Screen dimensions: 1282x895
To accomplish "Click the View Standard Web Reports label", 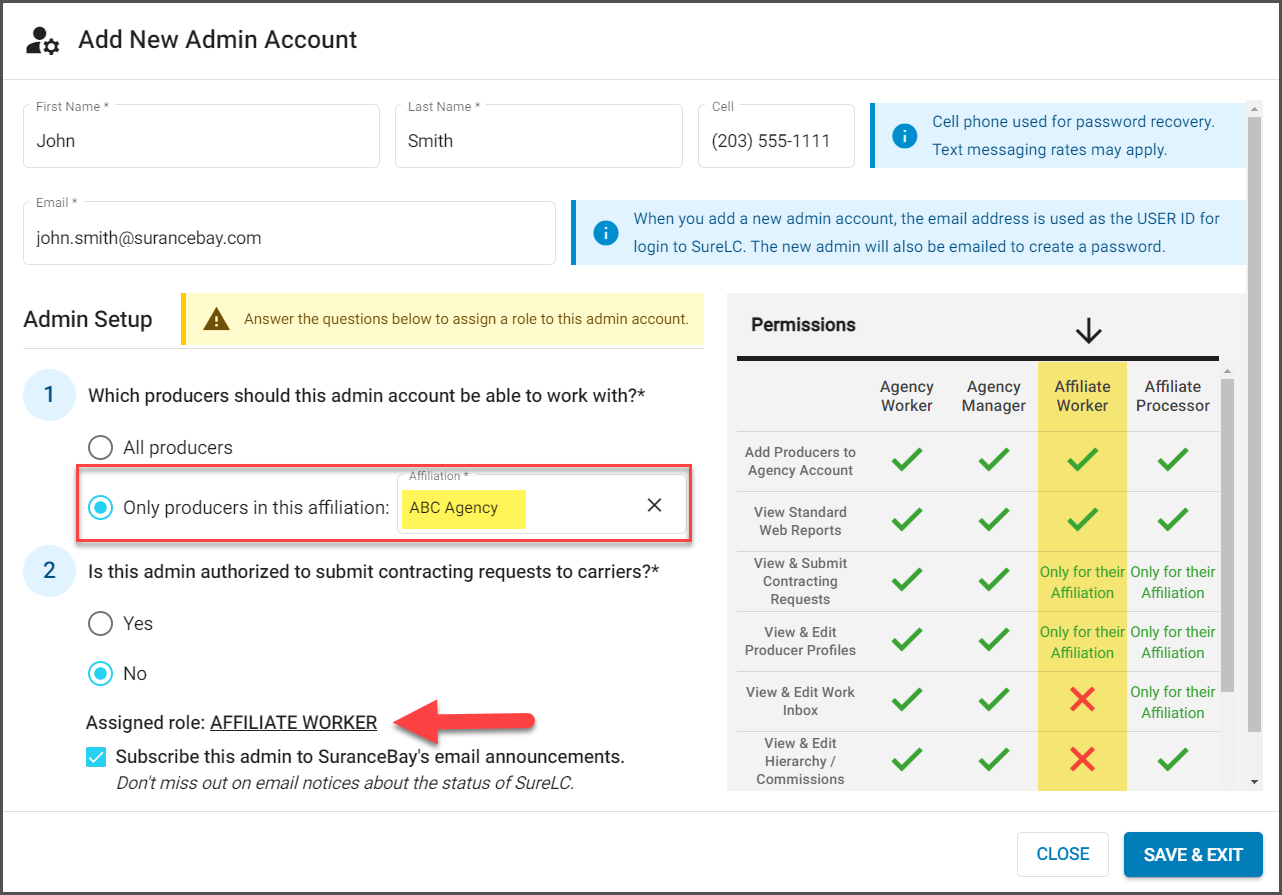I will (800, 521).
